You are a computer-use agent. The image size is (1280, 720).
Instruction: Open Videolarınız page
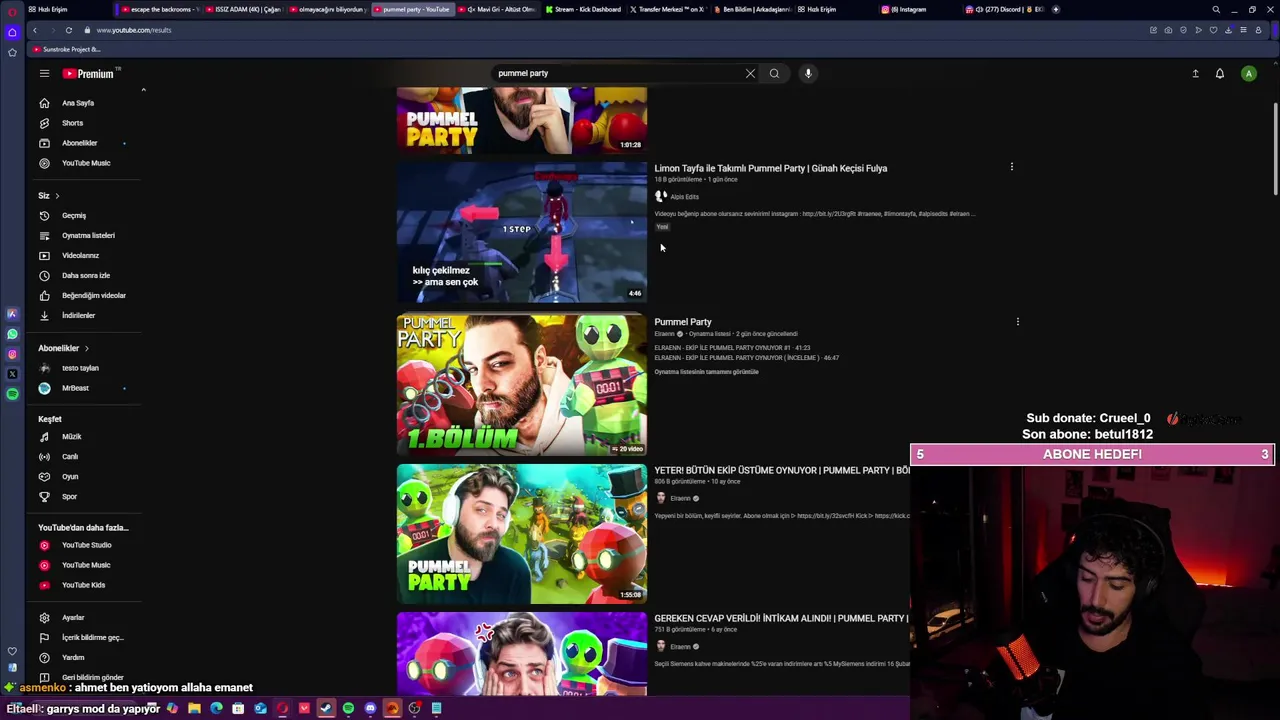(82, 256)
